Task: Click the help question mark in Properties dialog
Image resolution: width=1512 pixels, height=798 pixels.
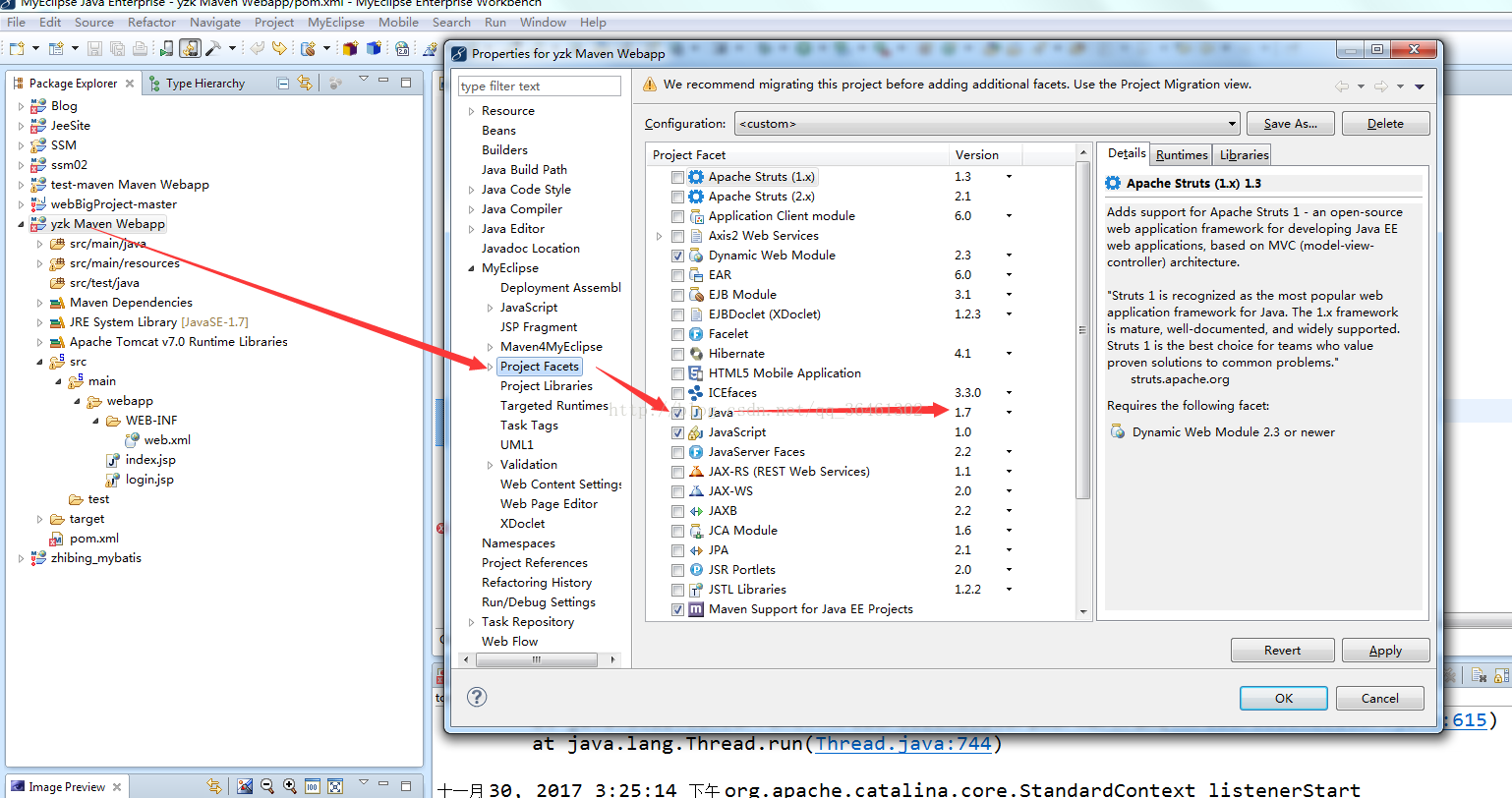Action: coord(477,697)
